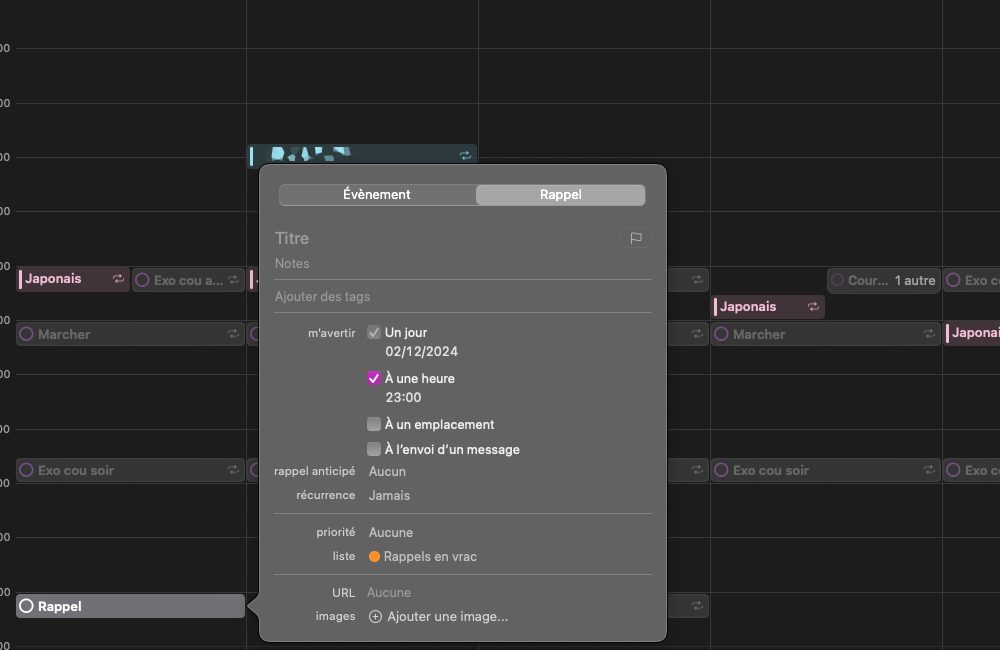Click Ajouter une image... button
The width and height of the screenshot is (1000, 650).
click(447, 617)
